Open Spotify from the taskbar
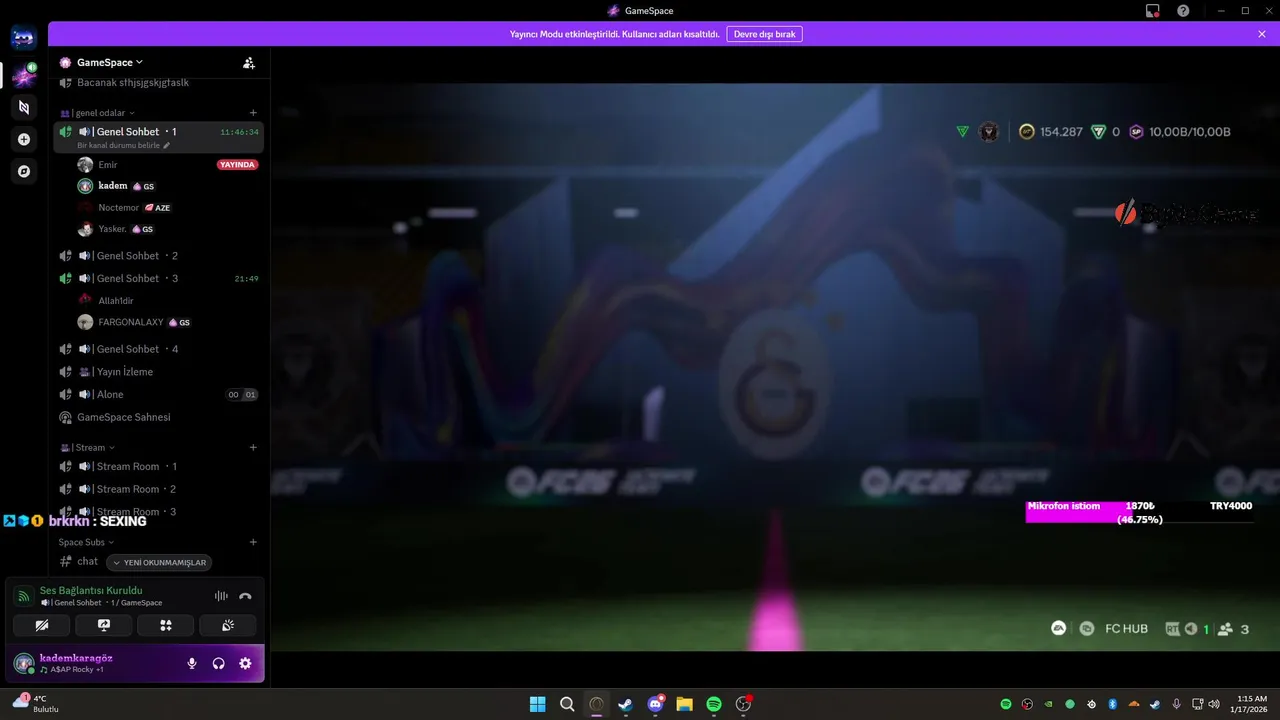Viewport: 1280px width, 720px height. [714, 704]
